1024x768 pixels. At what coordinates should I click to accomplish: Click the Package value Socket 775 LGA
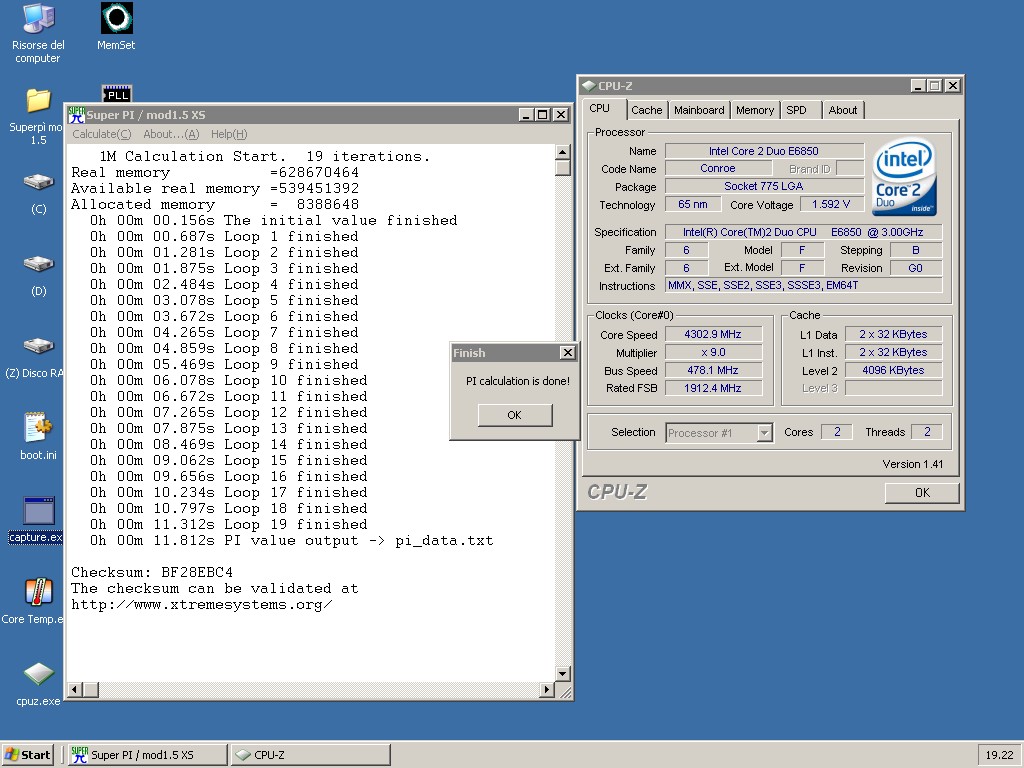click(x=764, y=186)
